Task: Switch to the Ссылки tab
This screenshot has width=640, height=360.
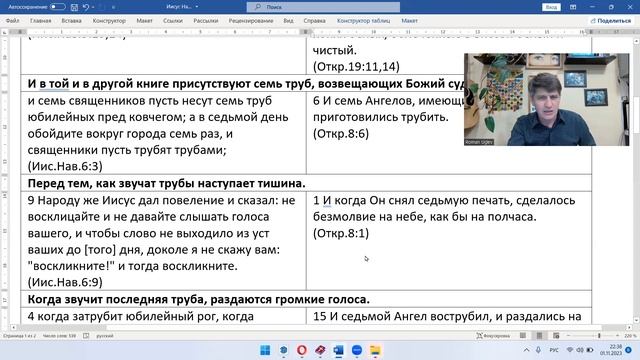Action: click(x=173, y=20)
